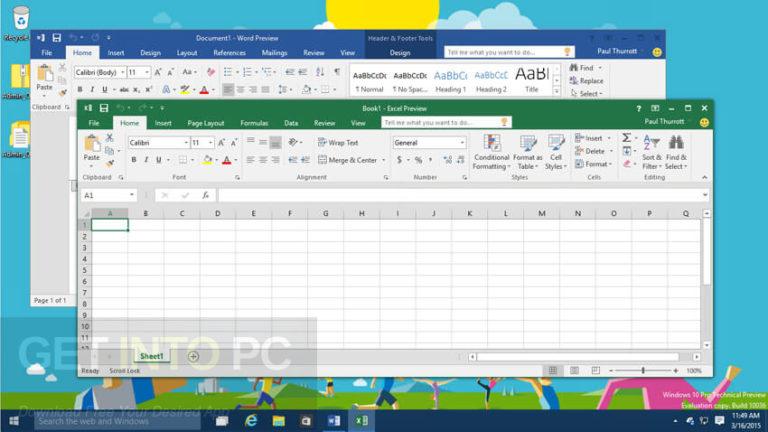Image resolution: width=768 pixels, height=432 pixels.
Task: Toggle Bold formatting in Excel
Action: pos(133,160)
